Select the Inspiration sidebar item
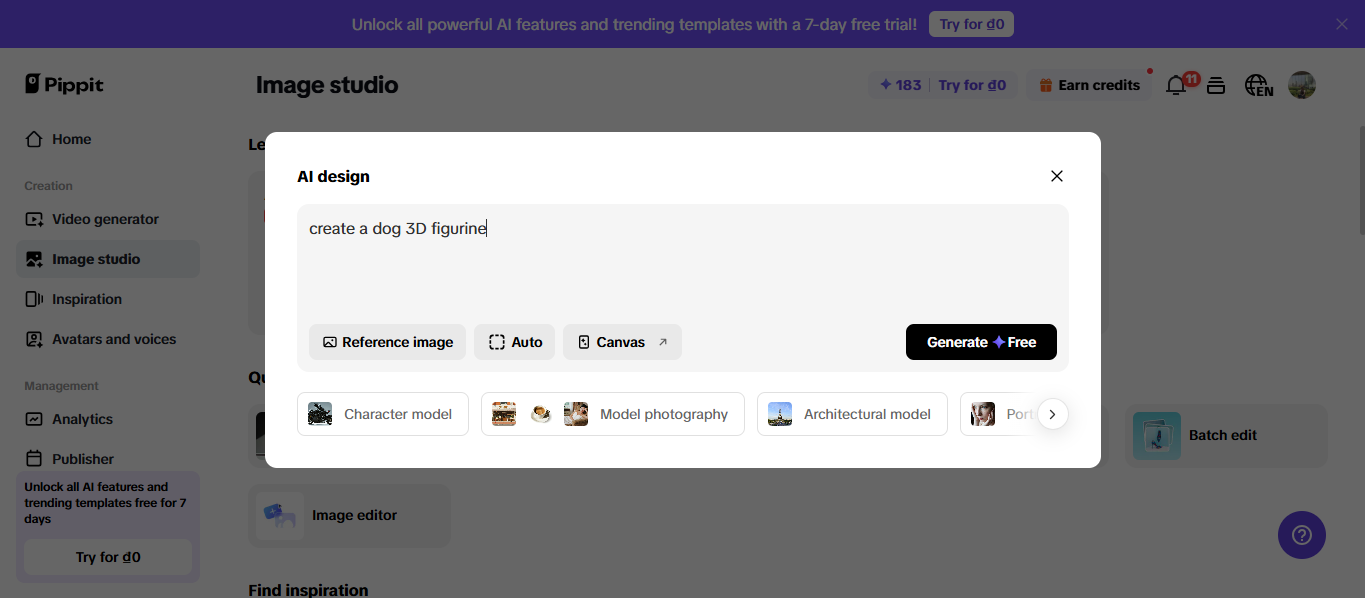The image size is (1365, 598). tap(86, 299)
